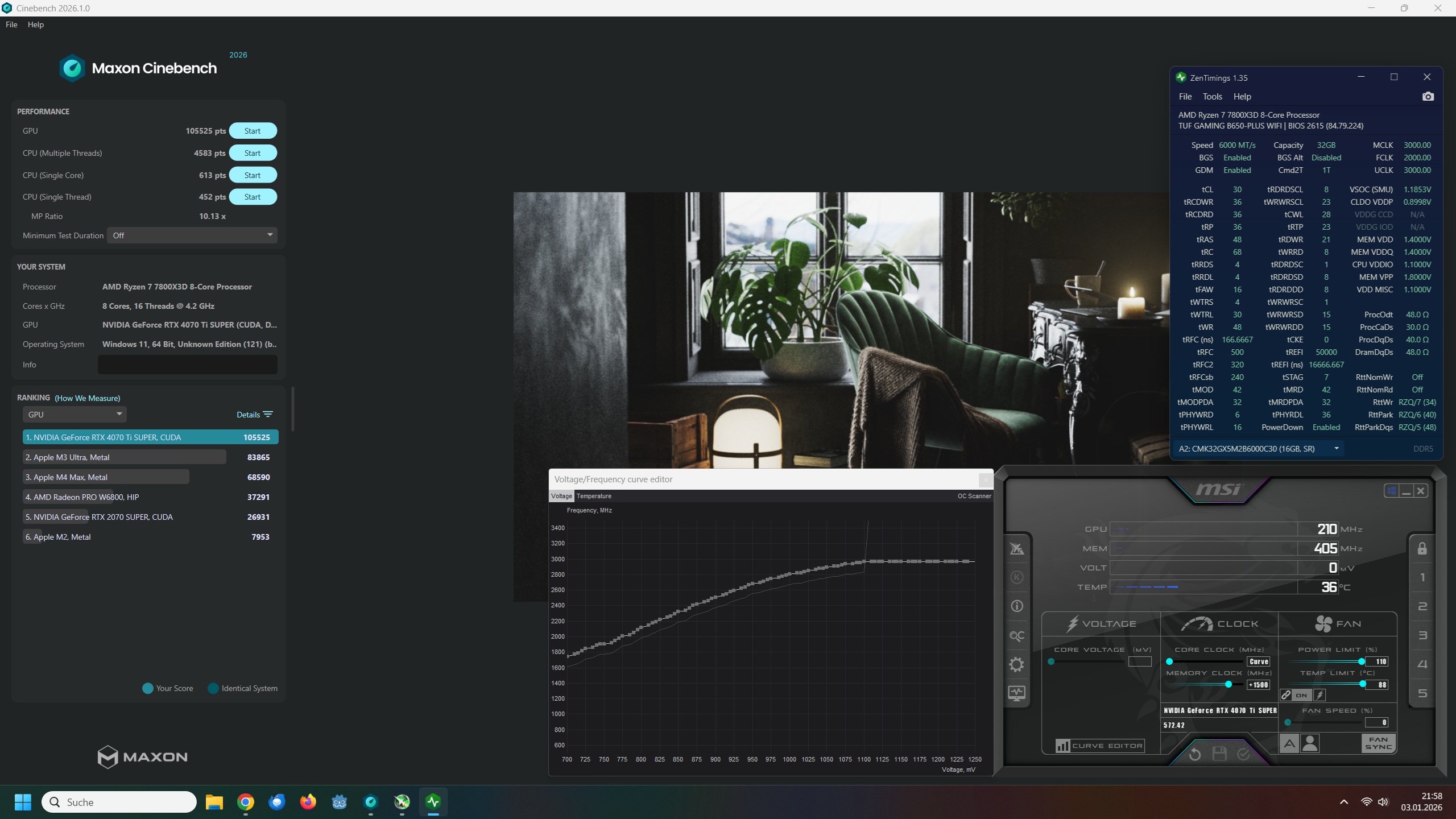1456x819 pixels.
Task: Open the GPU ranking category dropdown
Action: click(x=74, y=414)
